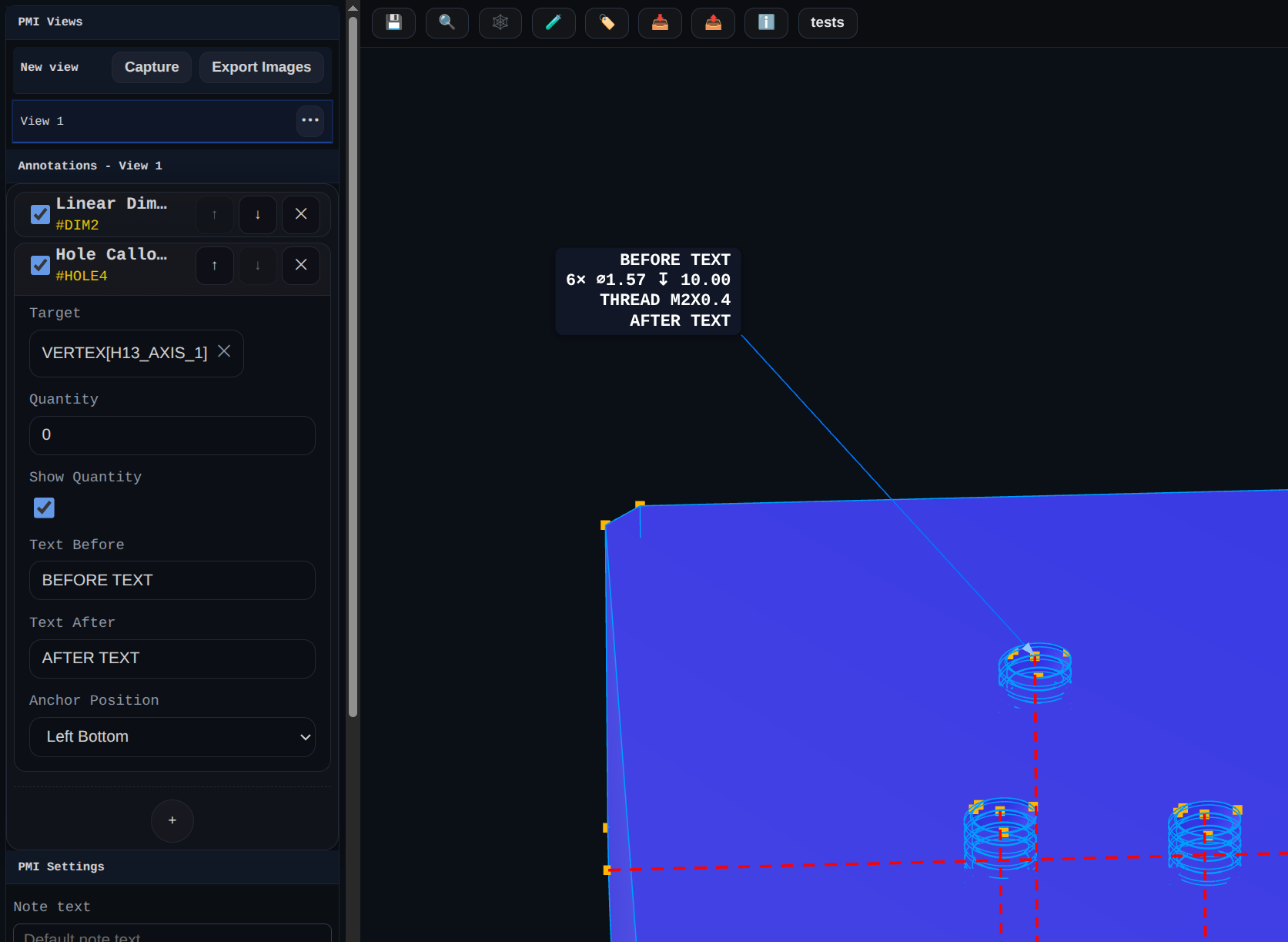Click the magnifying glass toolbar icon

tap(447, 22)
